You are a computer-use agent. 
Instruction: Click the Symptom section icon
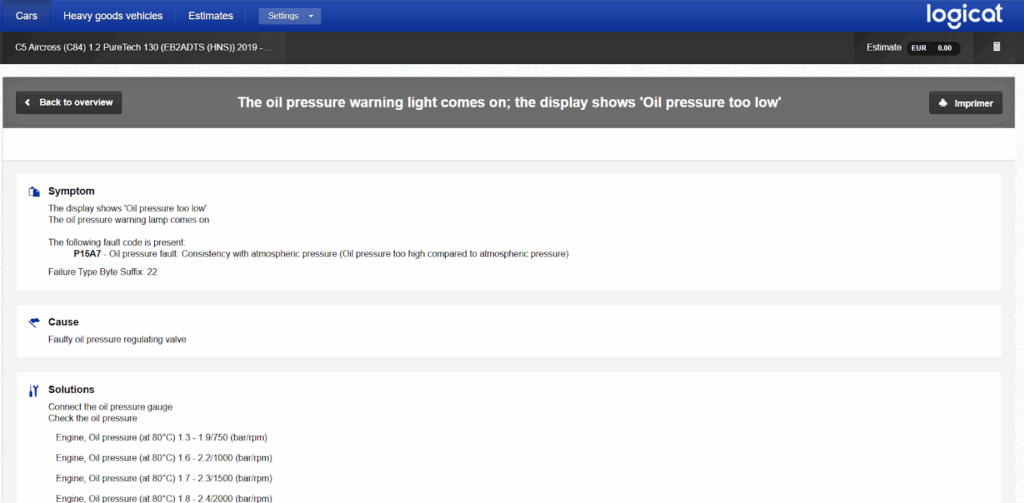coord(34,191)
